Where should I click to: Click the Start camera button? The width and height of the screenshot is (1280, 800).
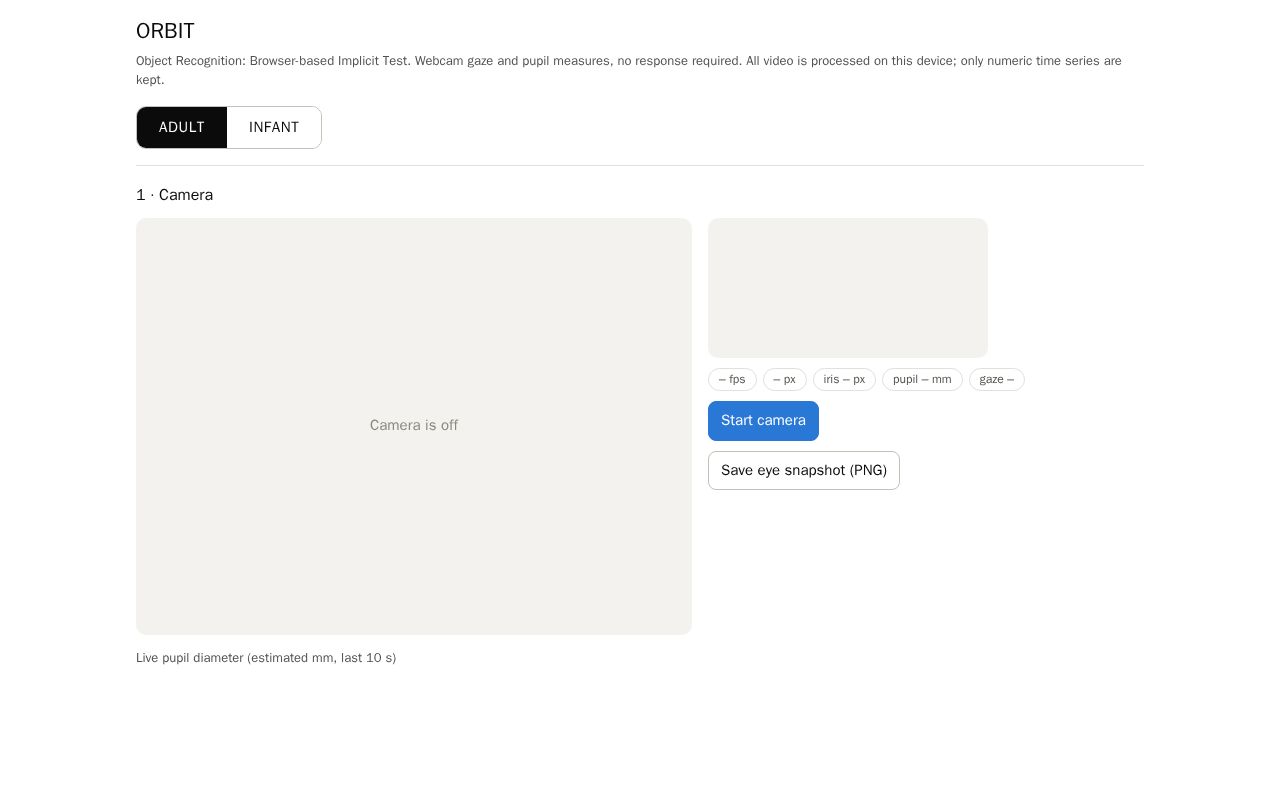pos(763,421)
